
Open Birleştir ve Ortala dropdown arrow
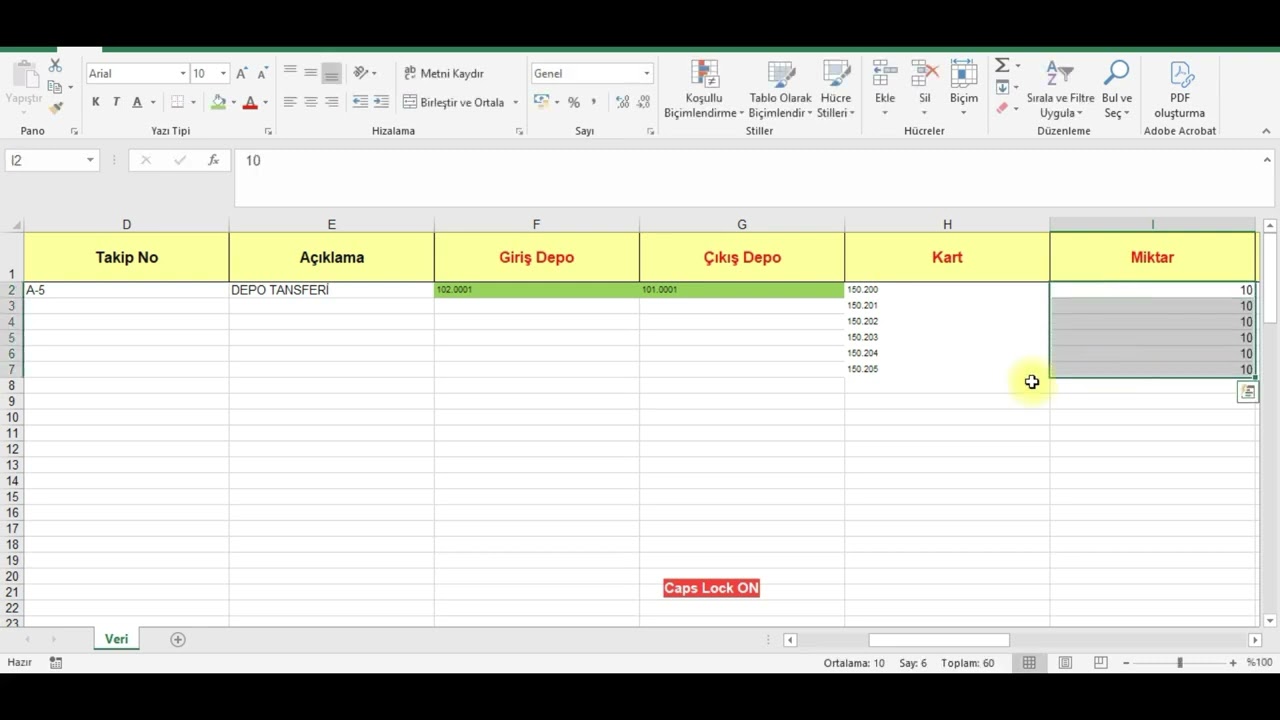(516, 102)
